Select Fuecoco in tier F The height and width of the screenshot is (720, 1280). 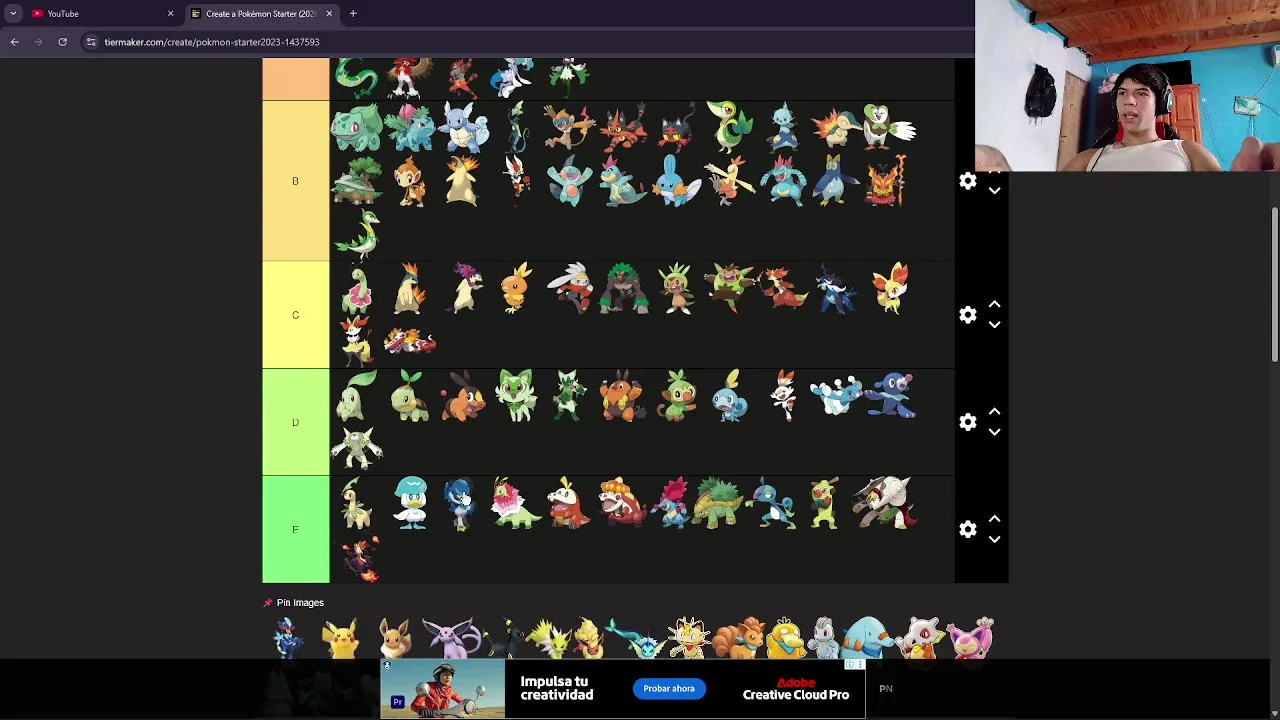click(570, 502)
